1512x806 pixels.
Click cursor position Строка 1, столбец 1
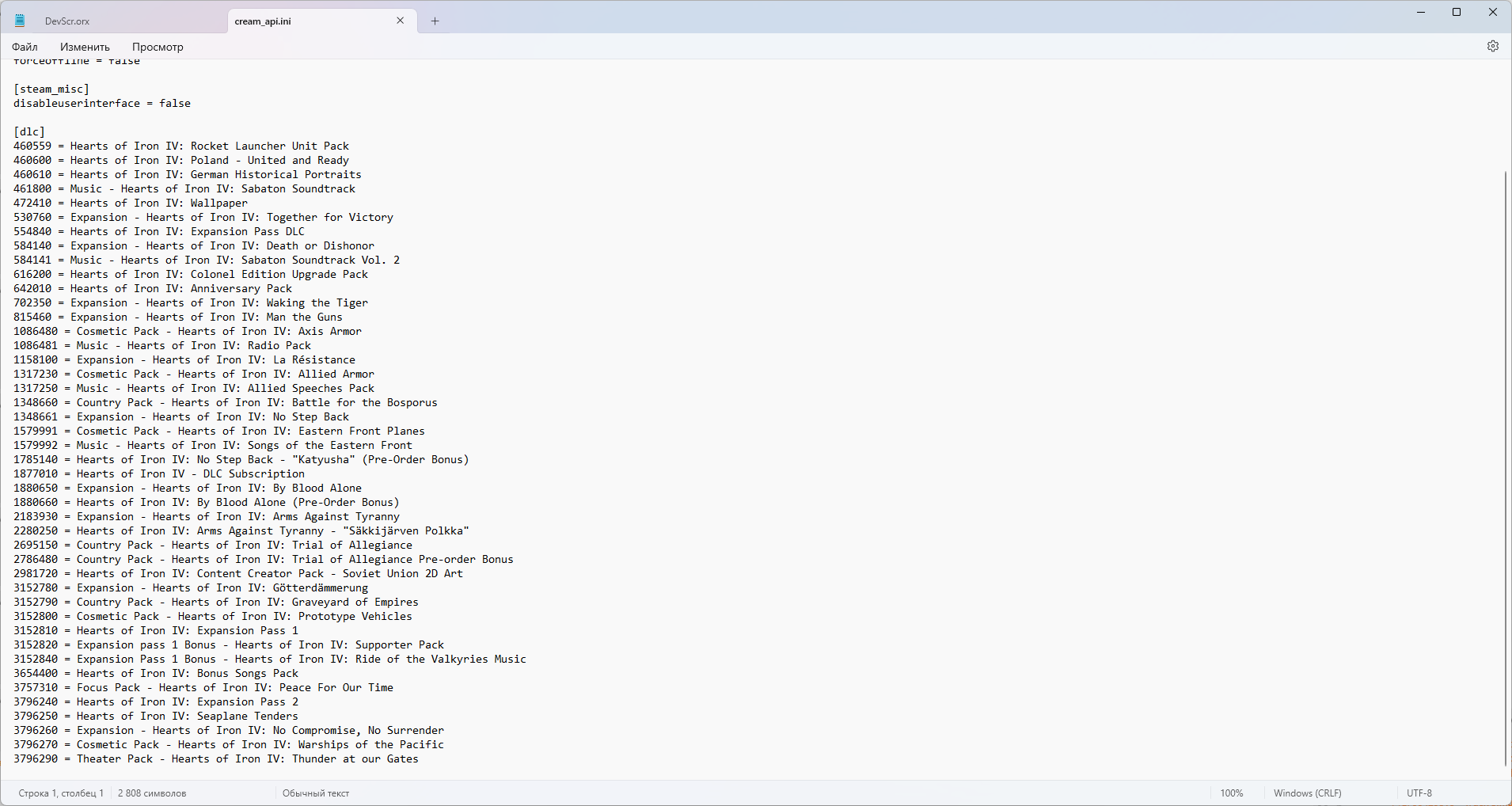tap(61, 793)
